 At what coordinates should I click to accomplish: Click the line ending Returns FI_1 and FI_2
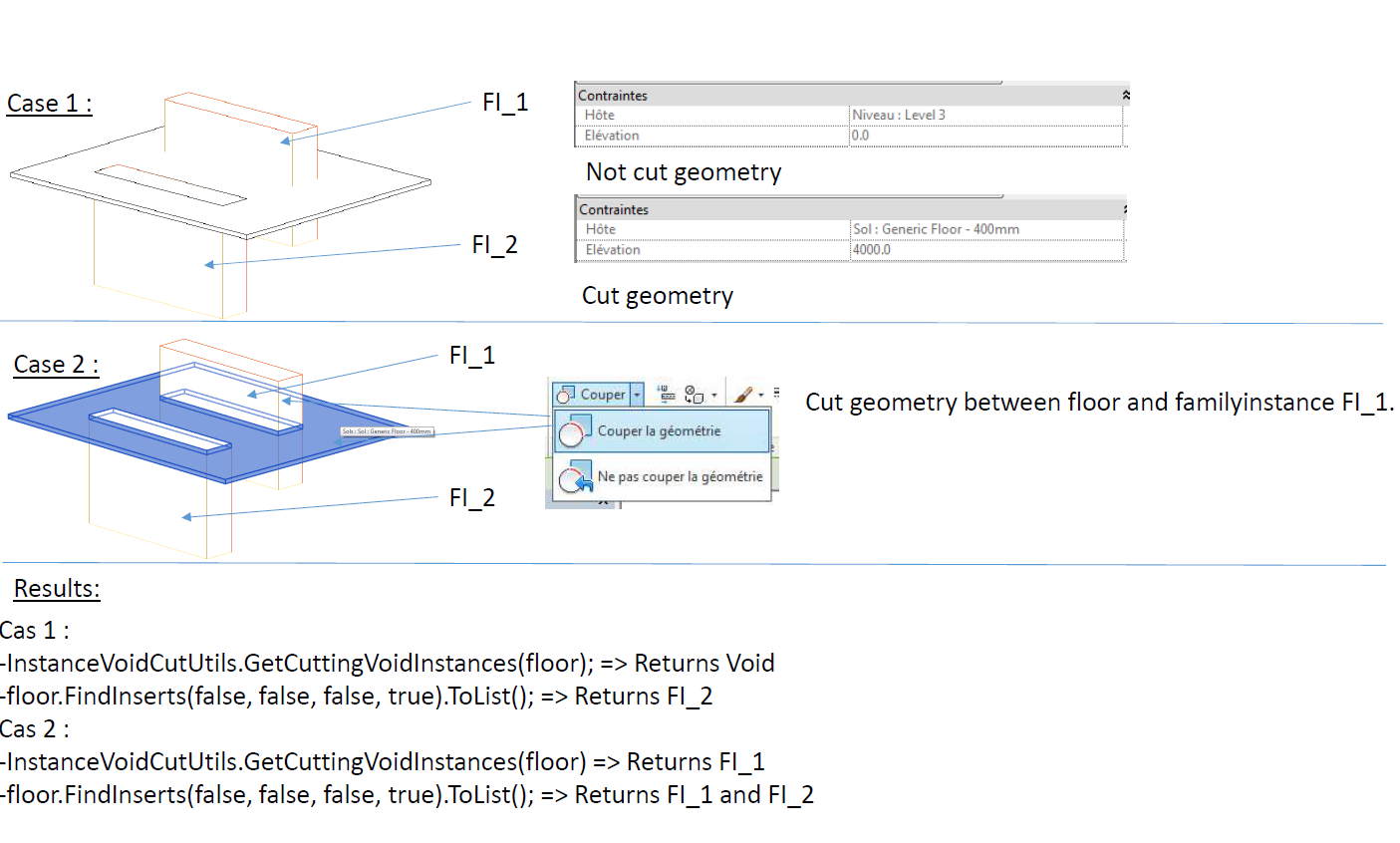click(408, 795)
